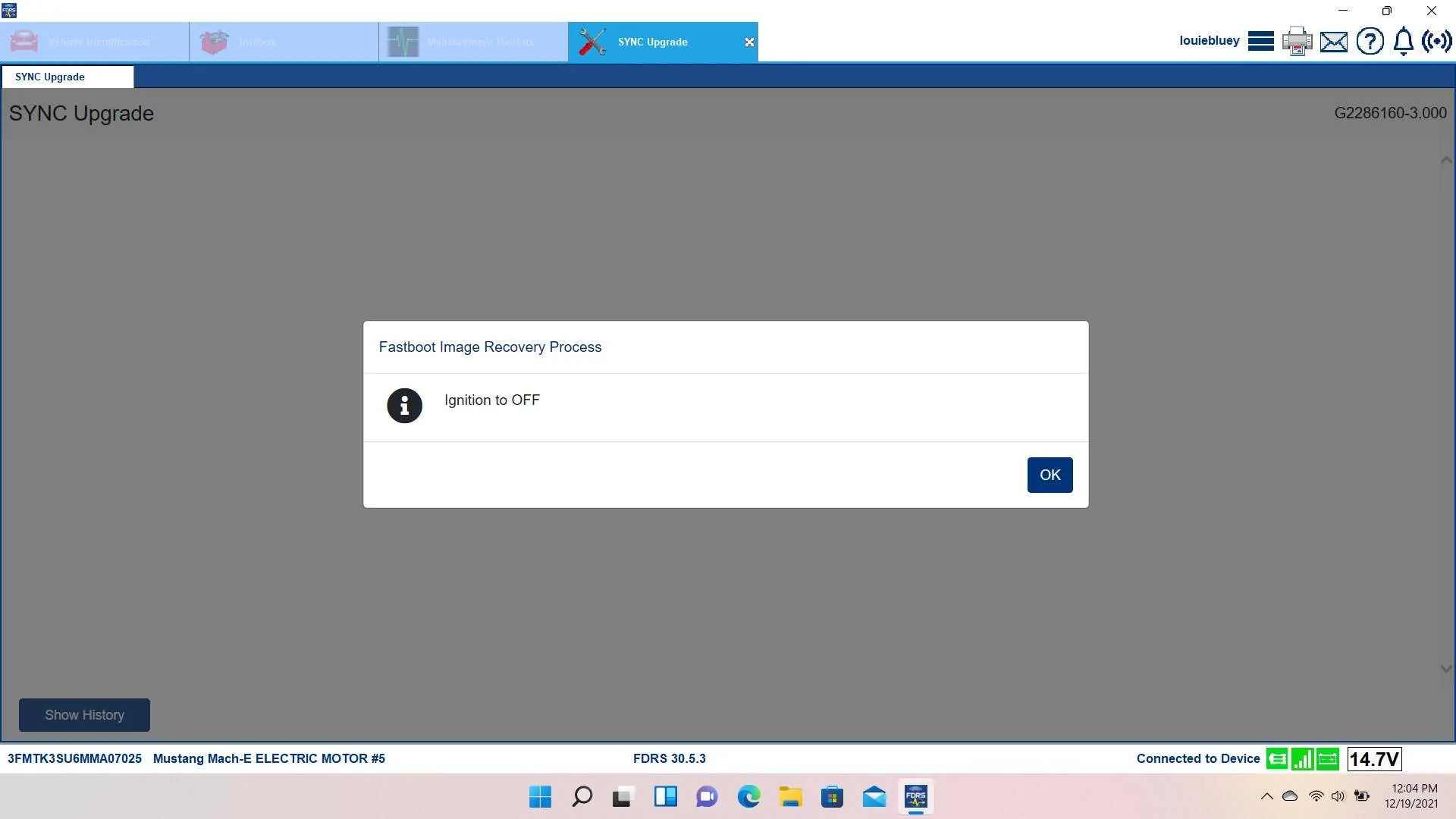
Task: Click the Wi-Fi tray icon
Action: pyautogui.click(x=1316, y=796)
